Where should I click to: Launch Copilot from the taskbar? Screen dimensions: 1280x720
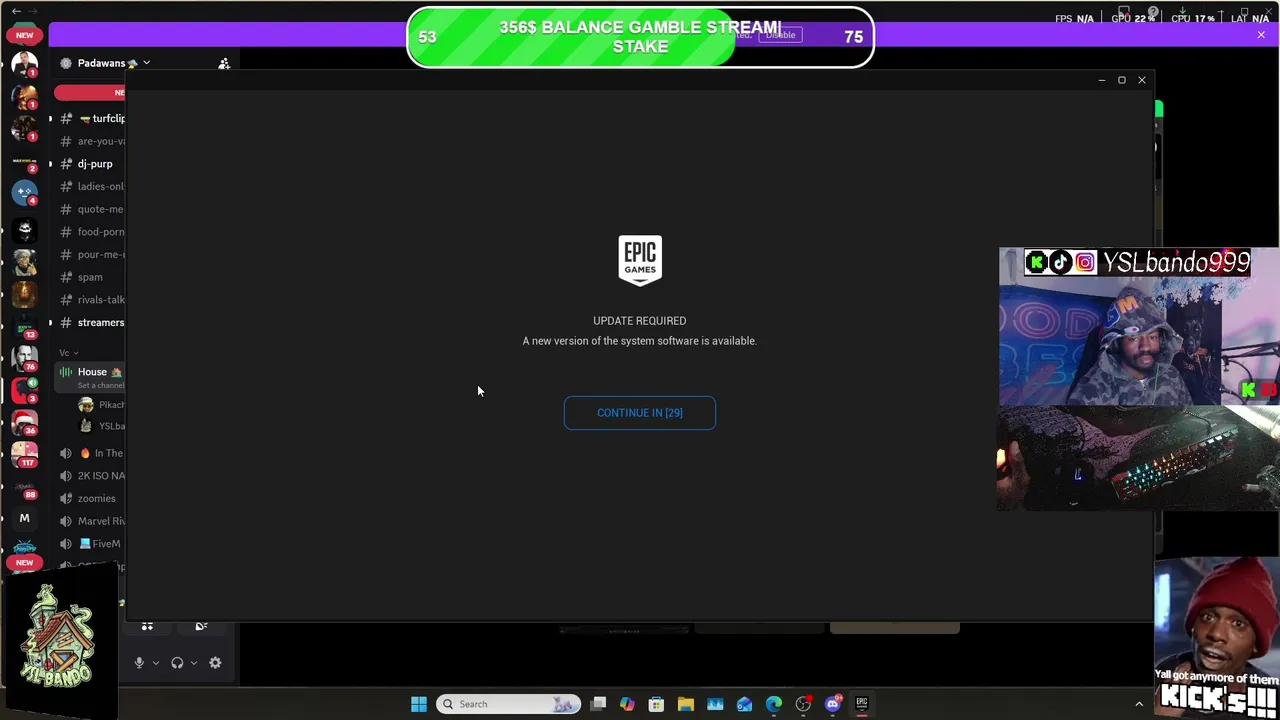pos(627,704)
